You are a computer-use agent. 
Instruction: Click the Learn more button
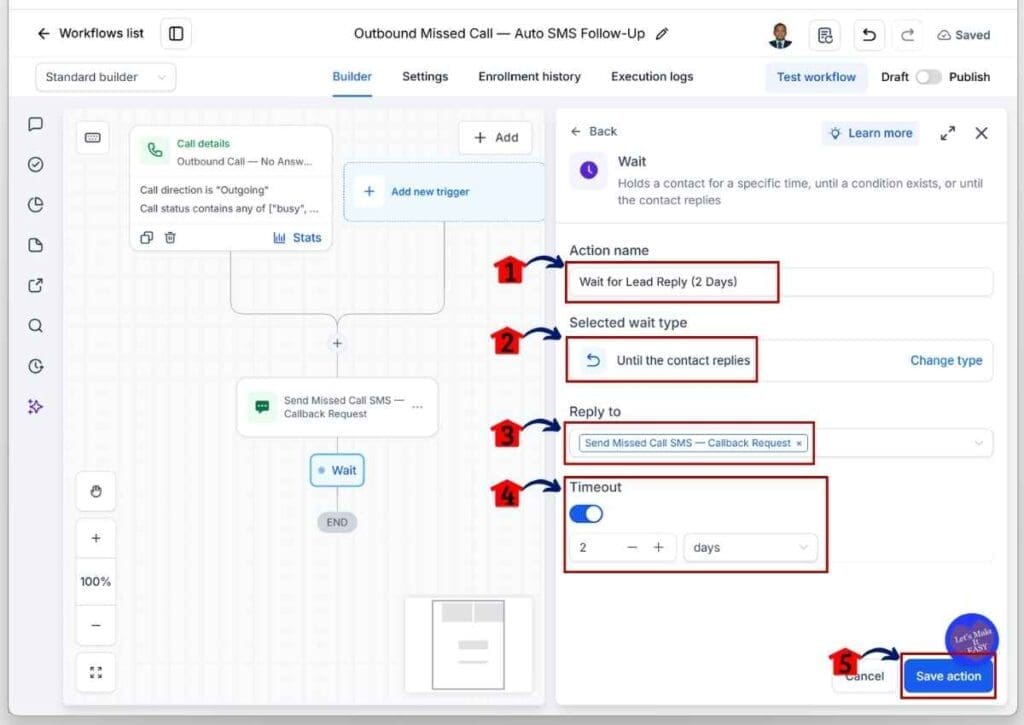pyautogui.click(x=871, y=133)
